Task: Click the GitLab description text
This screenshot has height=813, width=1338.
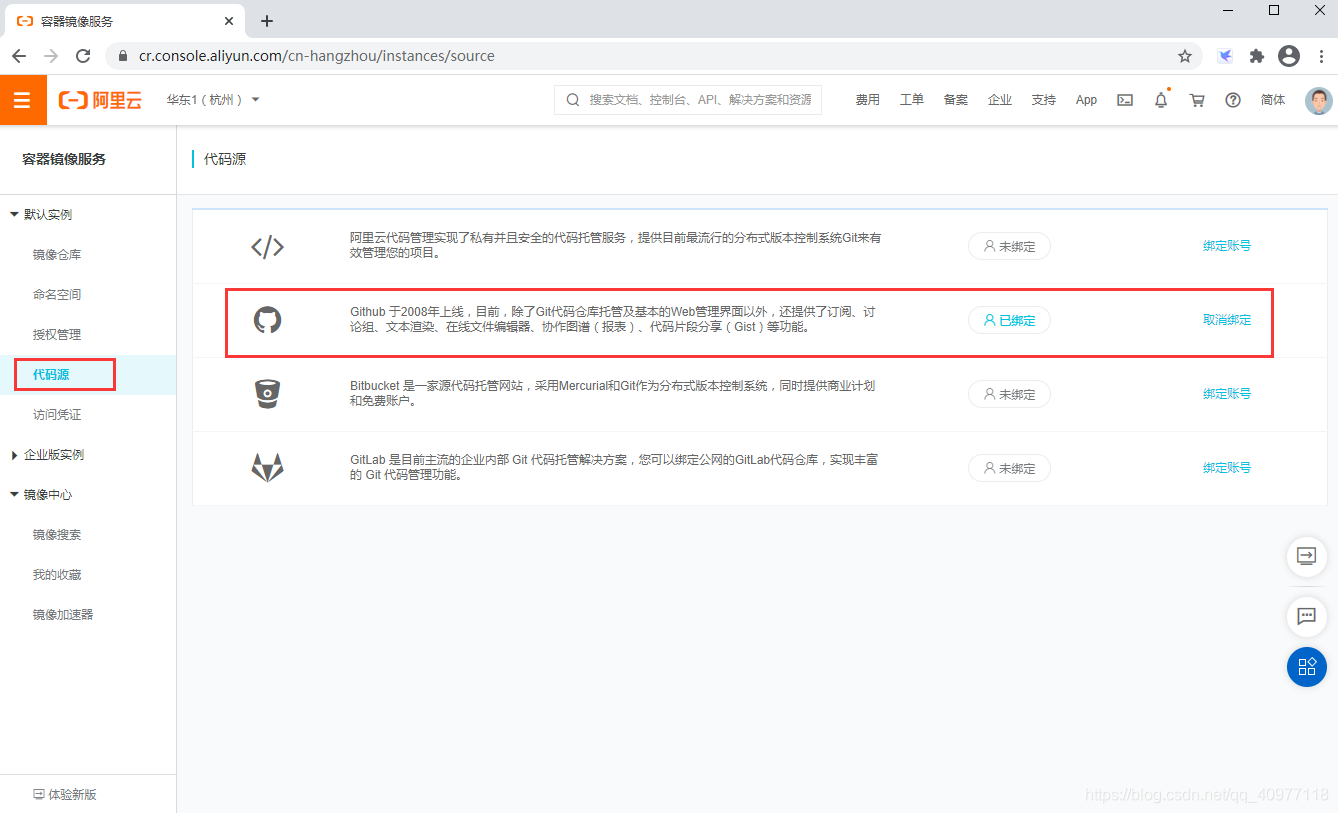Action: [x=615, y=467]
